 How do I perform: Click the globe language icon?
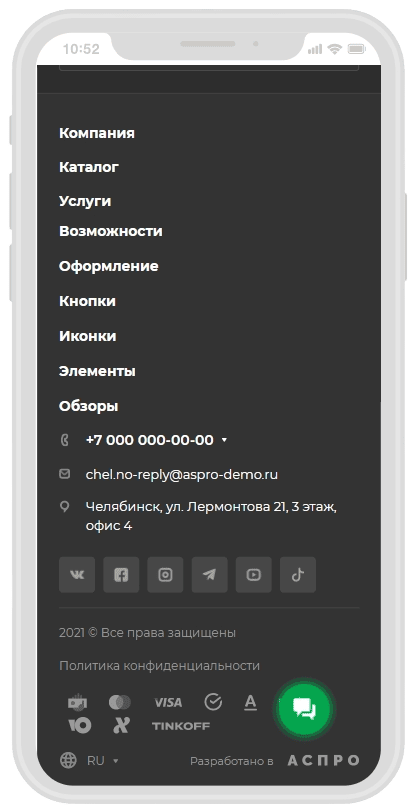point(68,760)
